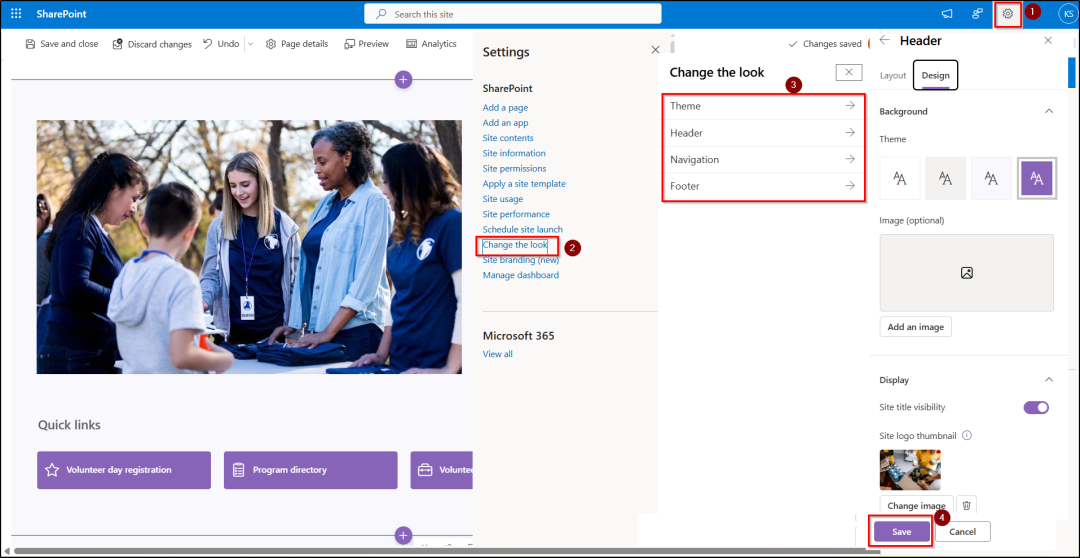This screenshot has width=1080, height=558.
Task: Select the purple header background swatch
Action: pyautogui.click(x=1037, y=178)
